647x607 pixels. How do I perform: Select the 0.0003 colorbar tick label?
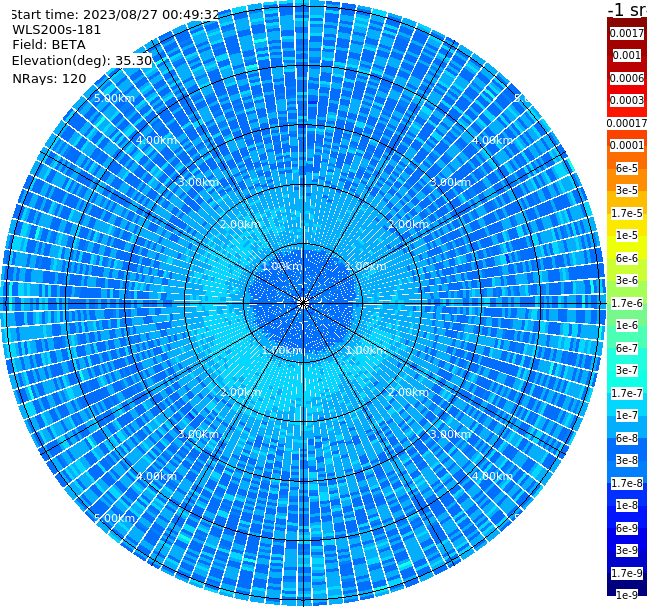(x=627, y=100)
